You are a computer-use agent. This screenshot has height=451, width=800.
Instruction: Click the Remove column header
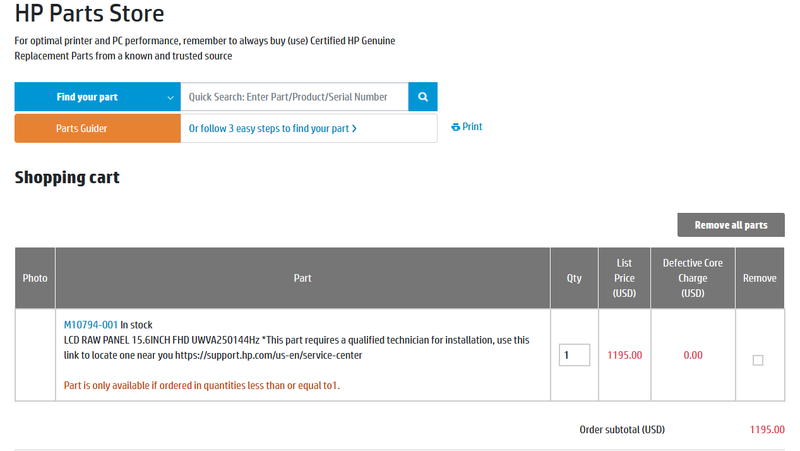click(x=760, y=278)
